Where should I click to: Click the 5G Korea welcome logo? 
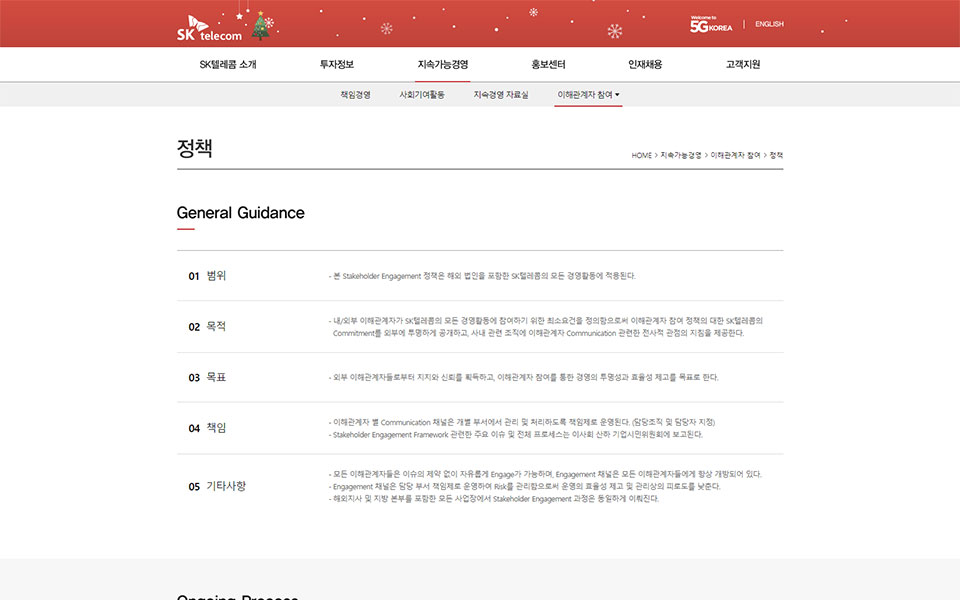point(710,24)
